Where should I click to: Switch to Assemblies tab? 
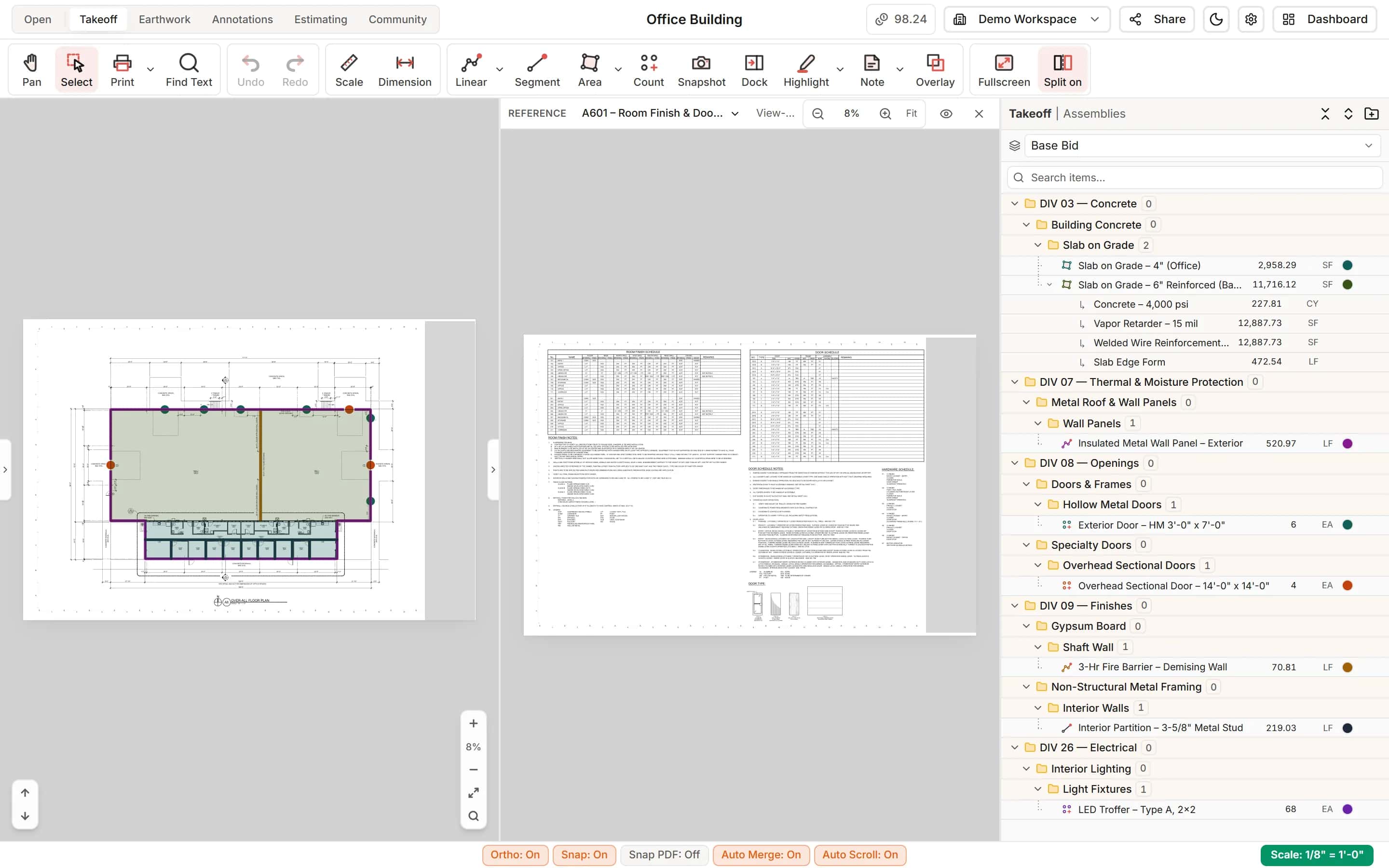pyautogui.click(x=1093, y=114)
